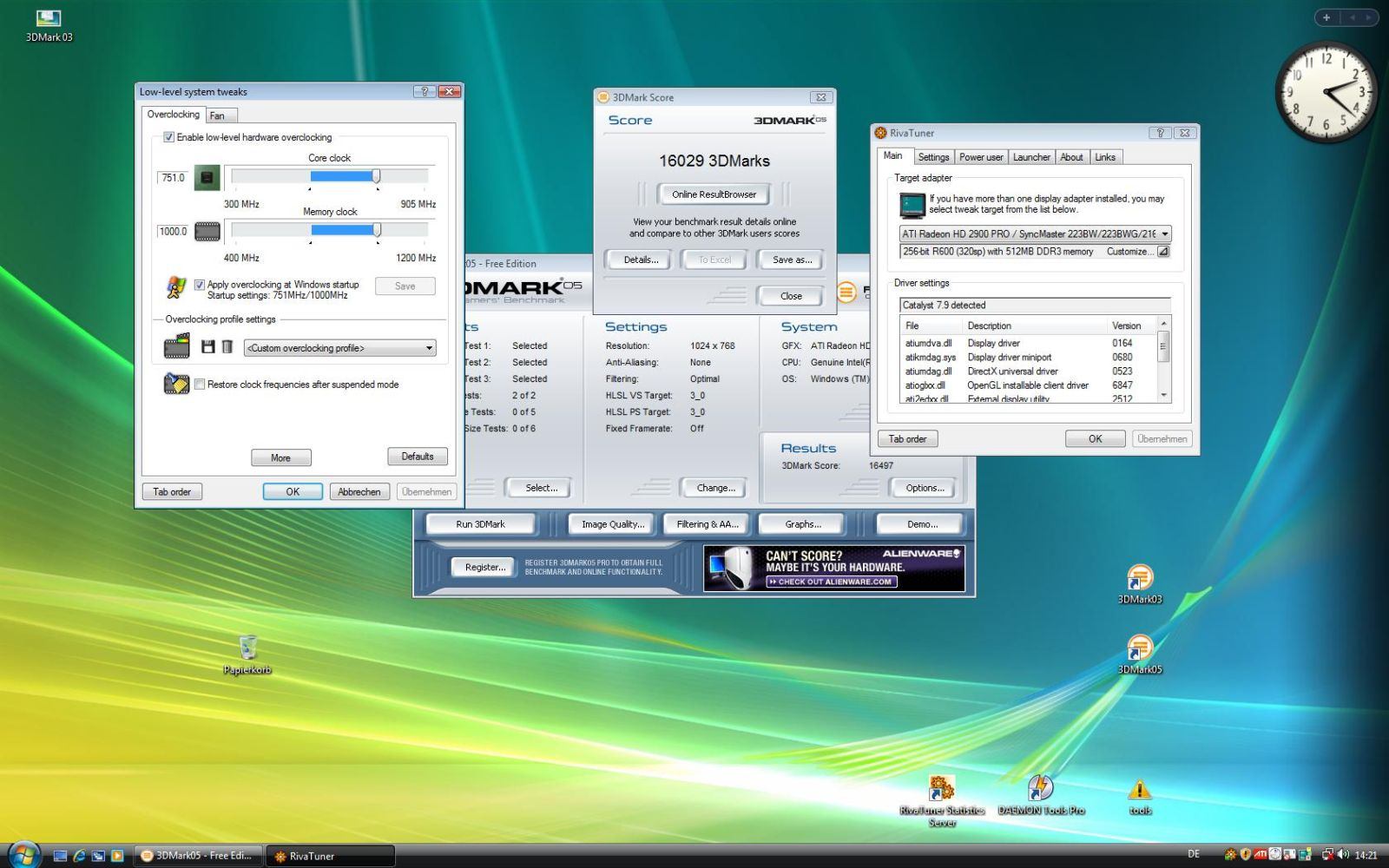Toggle Enable low-level hardware overclocking checkbox
The height and width of the screenshot is (868, 1389).
pyautogui.click(x=168, y=137)
